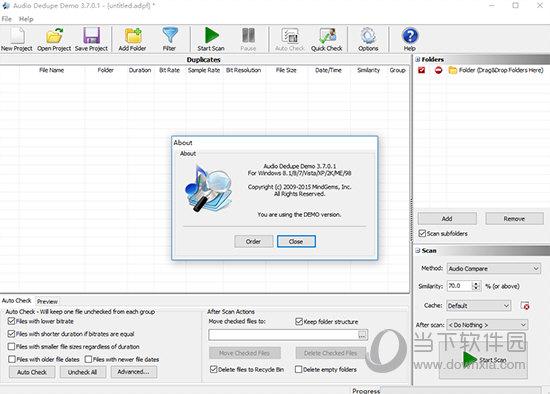Click Close in the About dialog

coord(296,241)
